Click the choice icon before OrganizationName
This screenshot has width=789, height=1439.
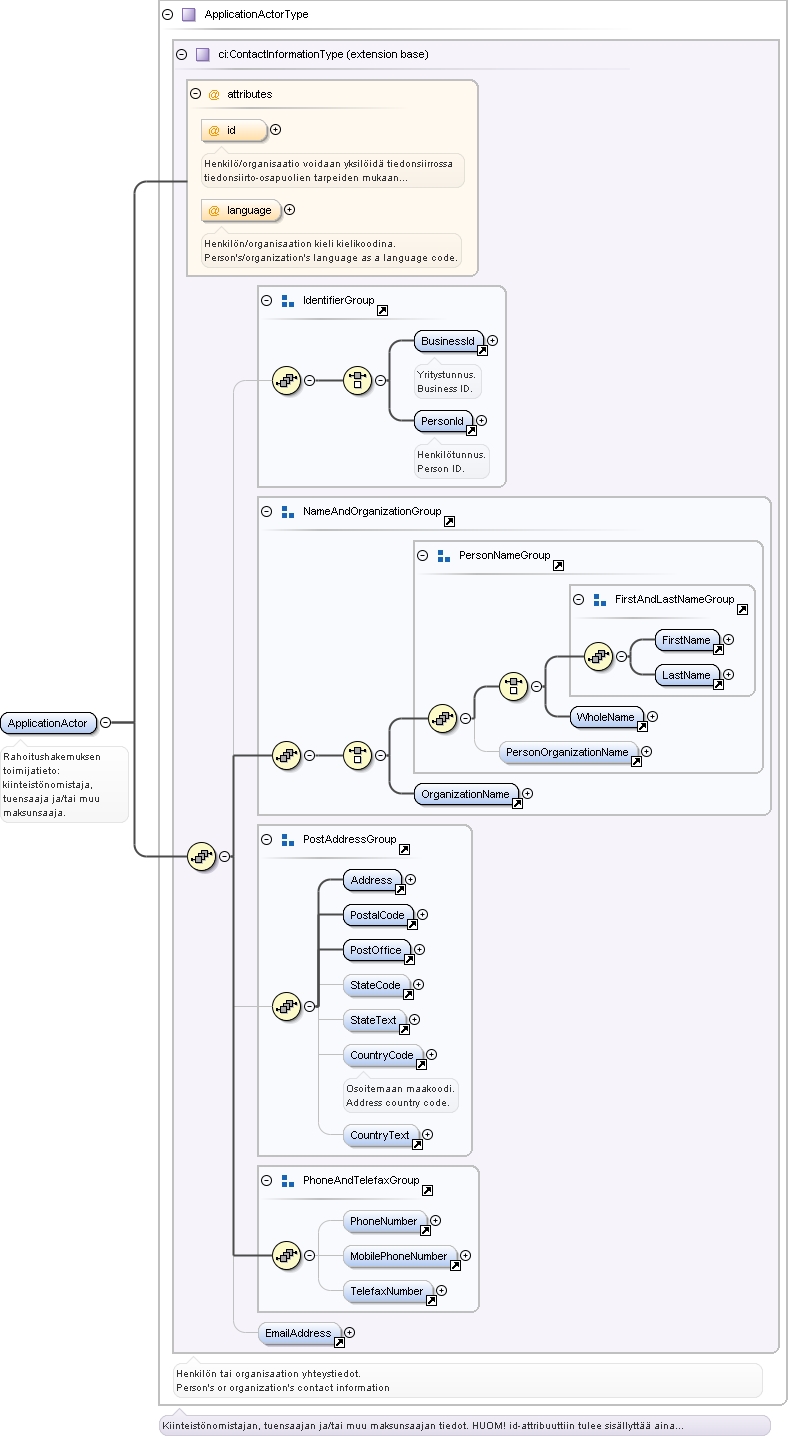(x=358, y=755)
